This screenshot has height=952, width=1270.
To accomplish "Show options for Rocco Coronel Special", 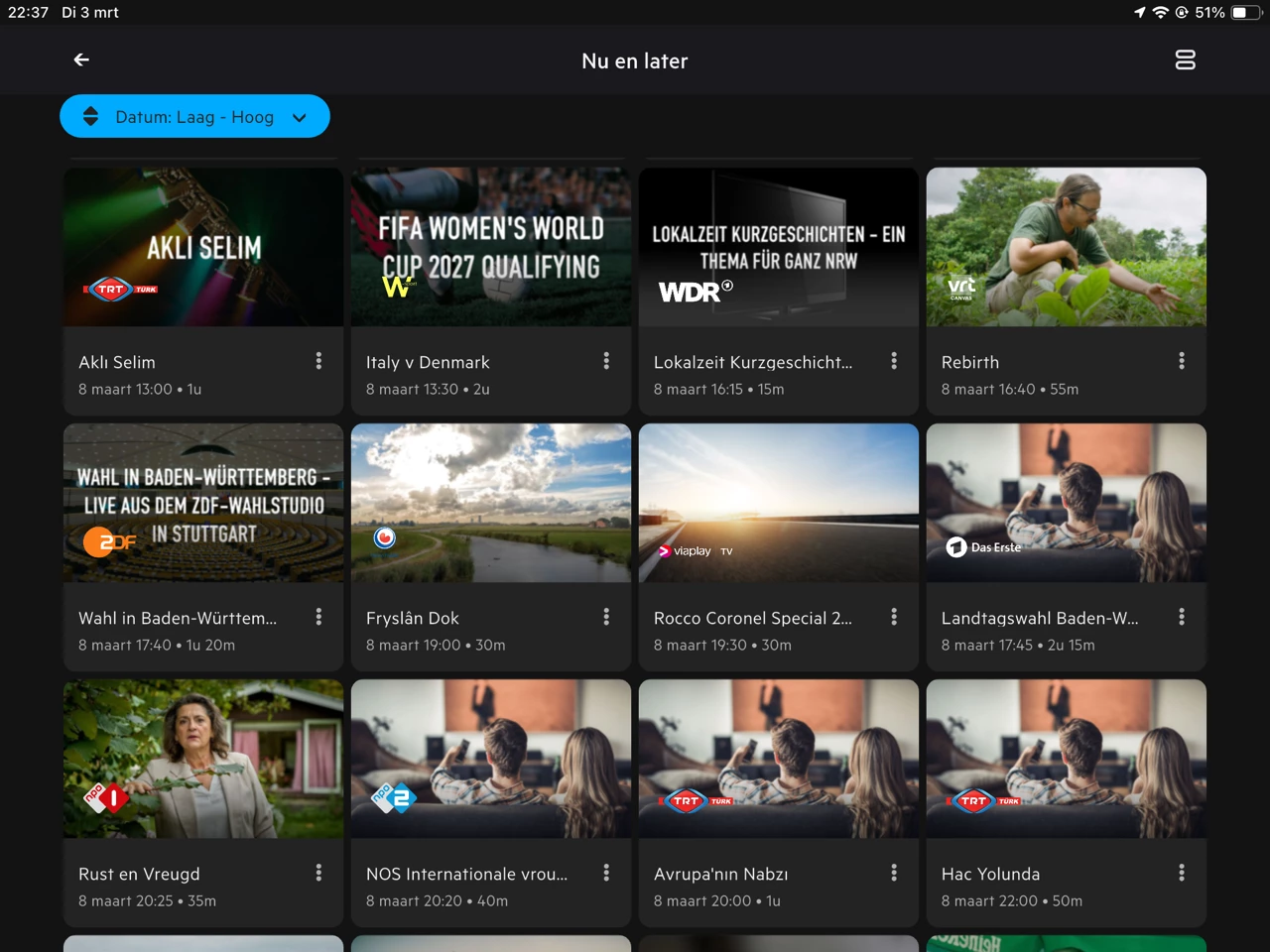I will tap(893, 617).
